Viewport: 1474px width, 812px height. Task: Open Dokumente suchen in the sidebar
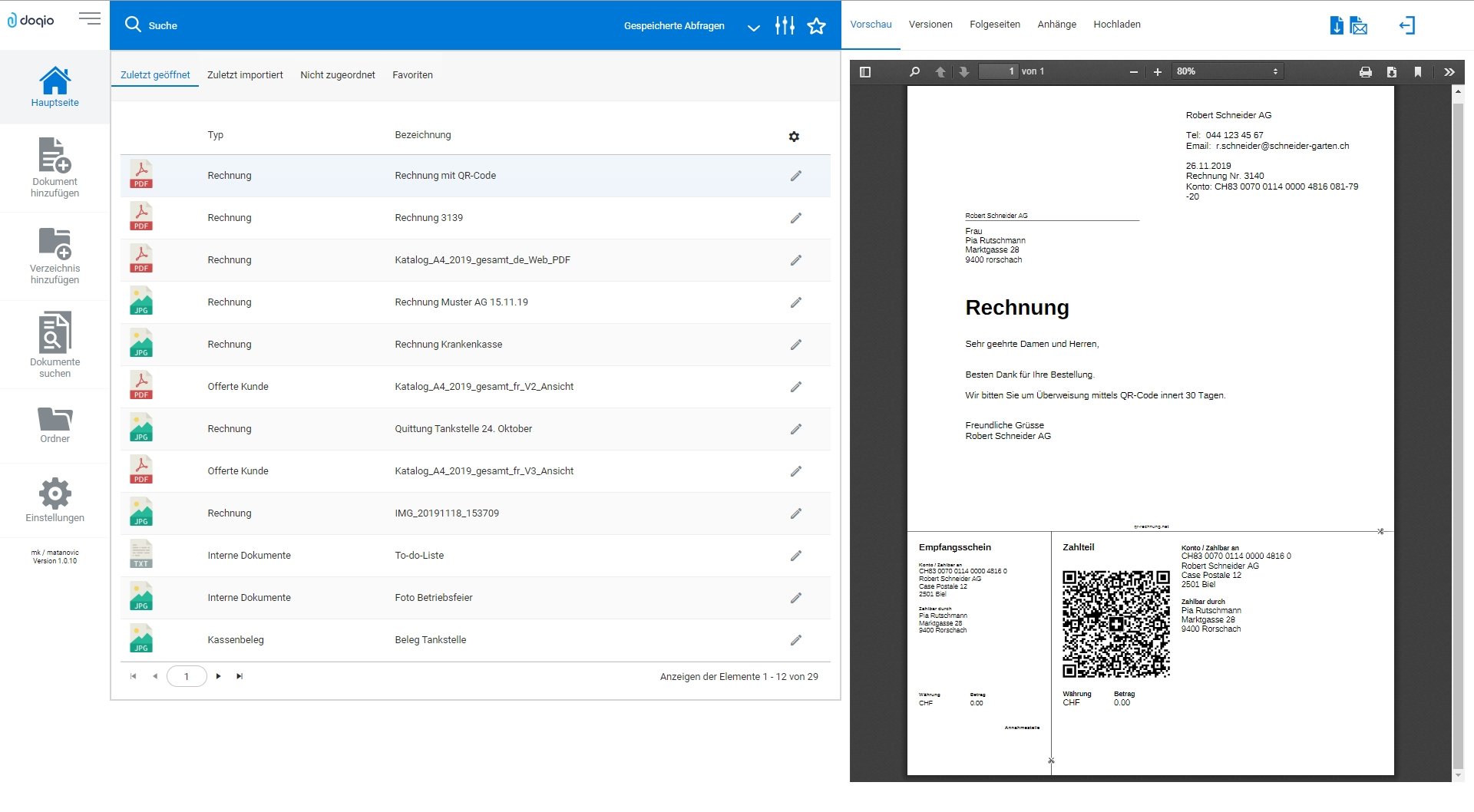pos(55,345)
